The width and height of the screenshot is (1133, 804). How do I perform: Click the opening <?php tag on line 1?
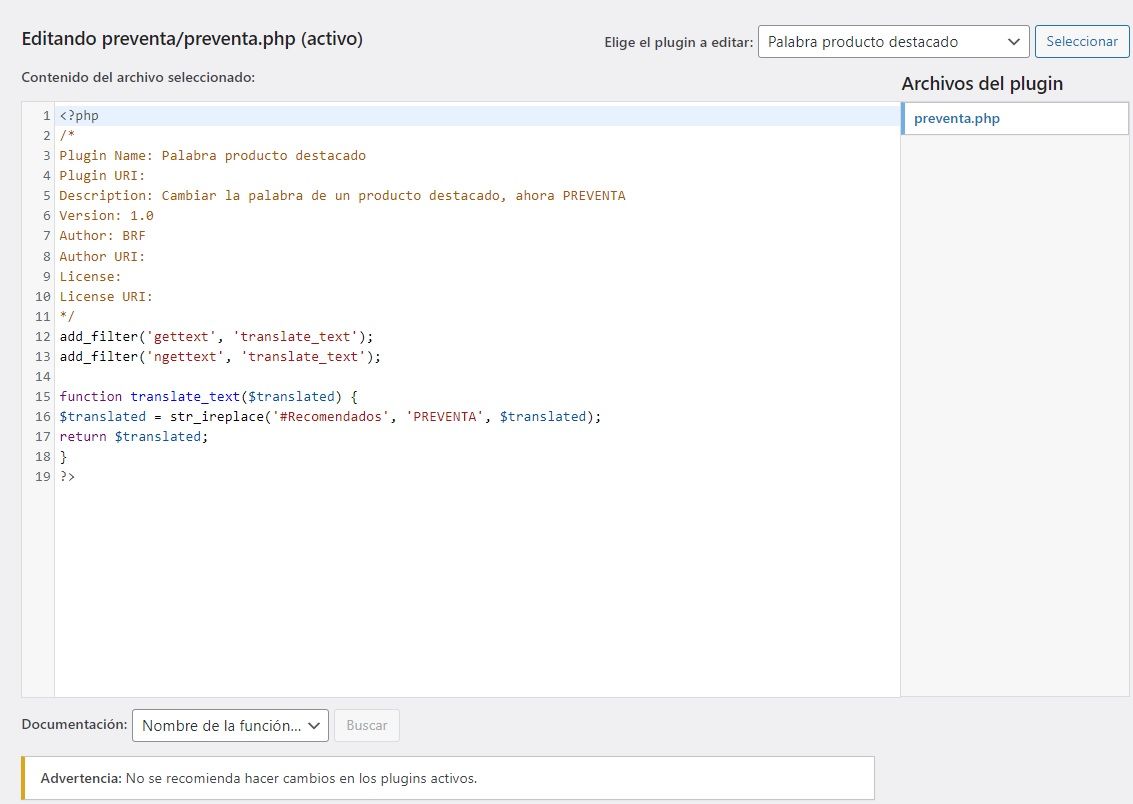click(x=79, y=116)
